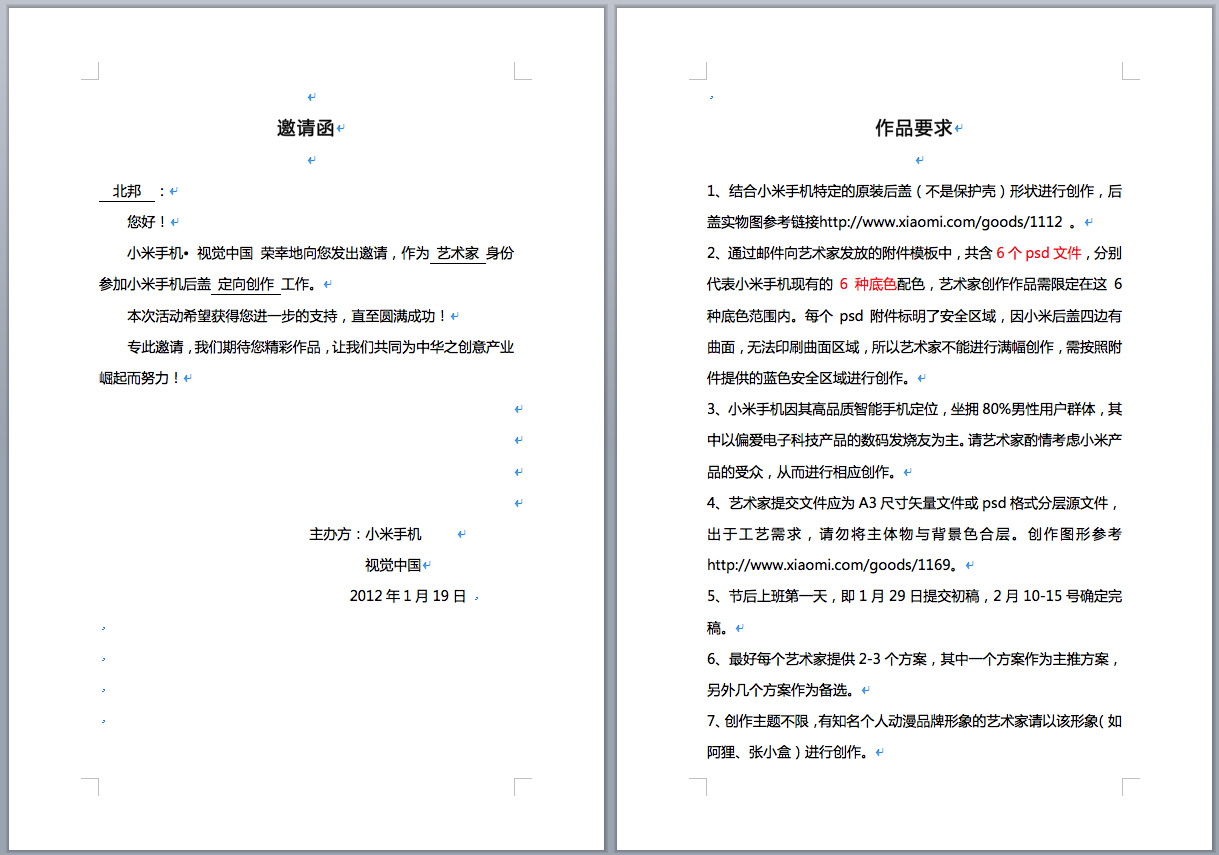Click the greeting 您好！

[x=147, y=222]
